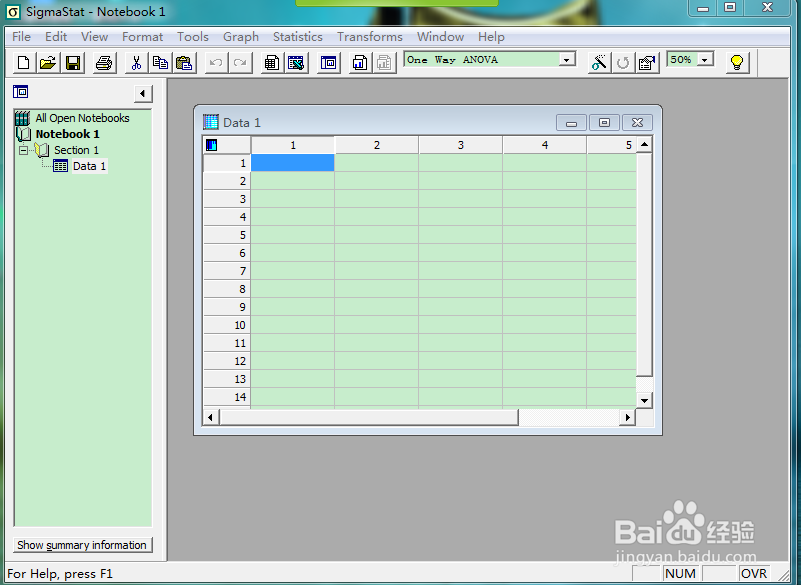Open the Help menu
Image resolution: width=801 pixels, height=585 pixels.
[491, 37]
